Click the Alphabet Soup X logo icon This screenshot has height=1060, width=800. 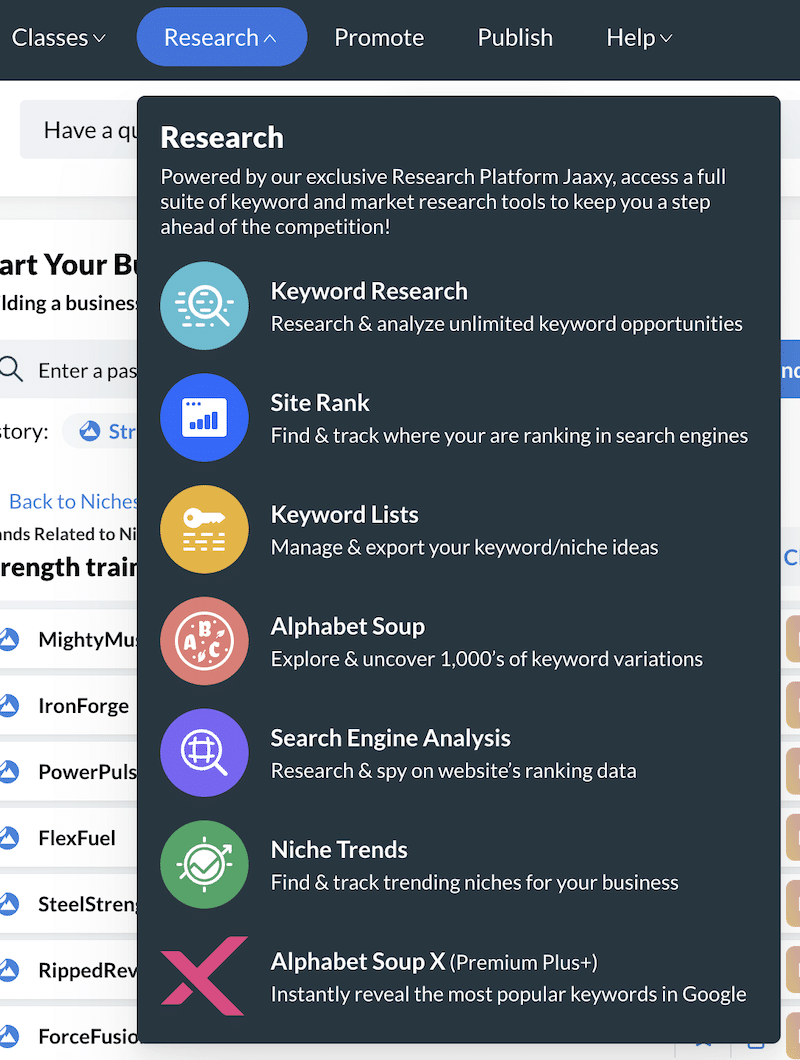(204, 976)
